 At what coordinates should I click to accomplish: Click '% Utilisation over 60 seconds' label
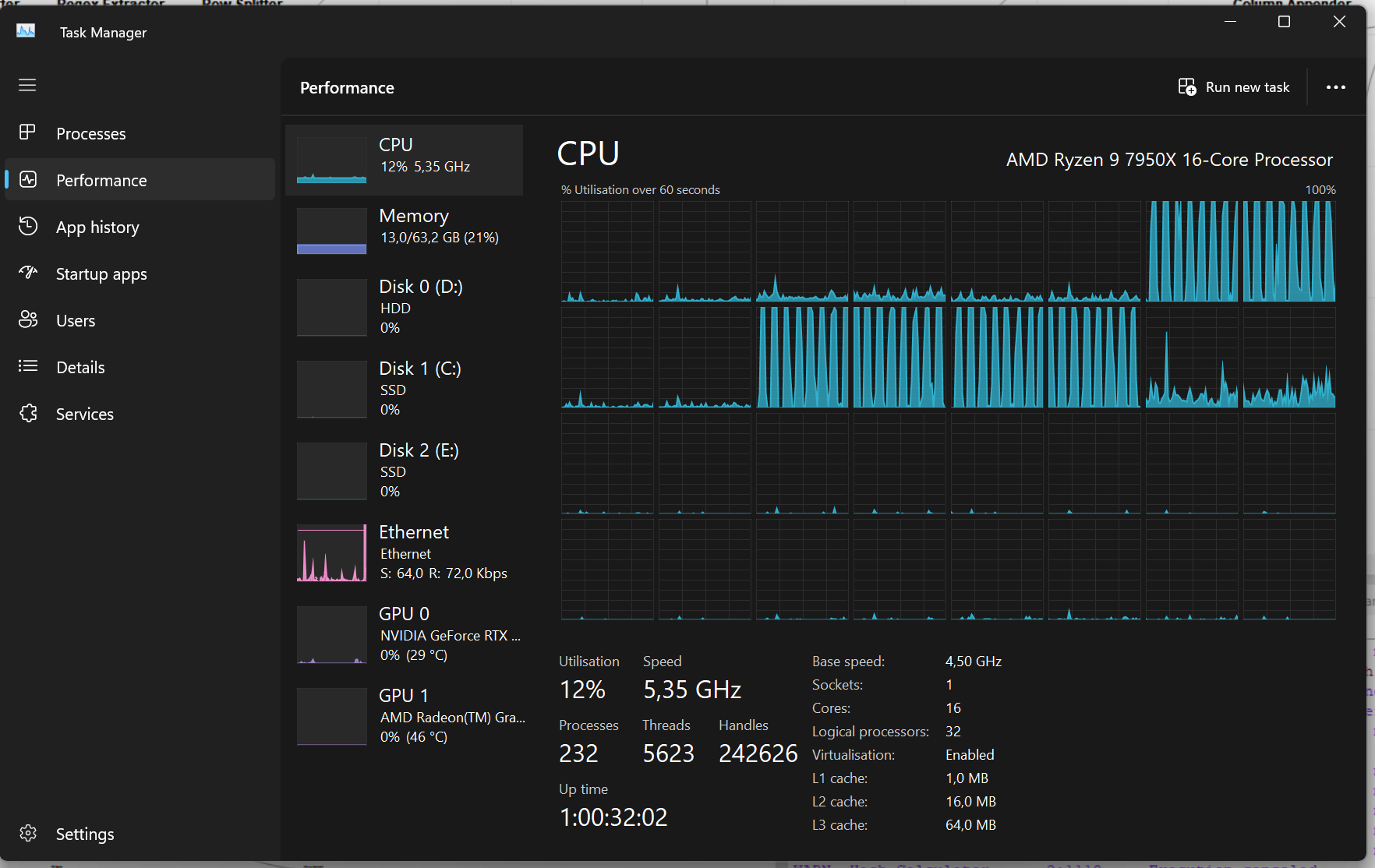(641, 189)
